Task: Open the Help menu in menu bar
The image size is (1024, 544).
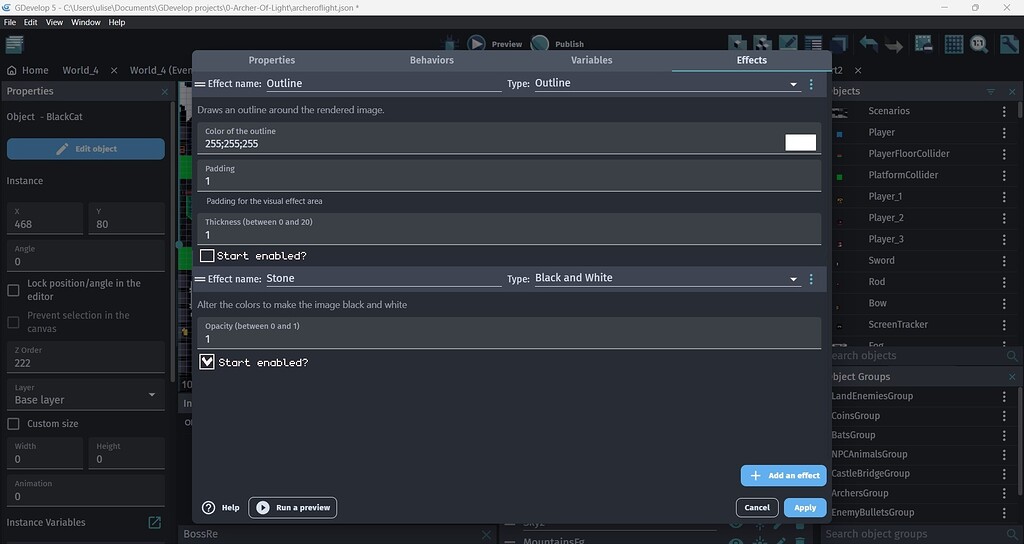Action: 117,22
